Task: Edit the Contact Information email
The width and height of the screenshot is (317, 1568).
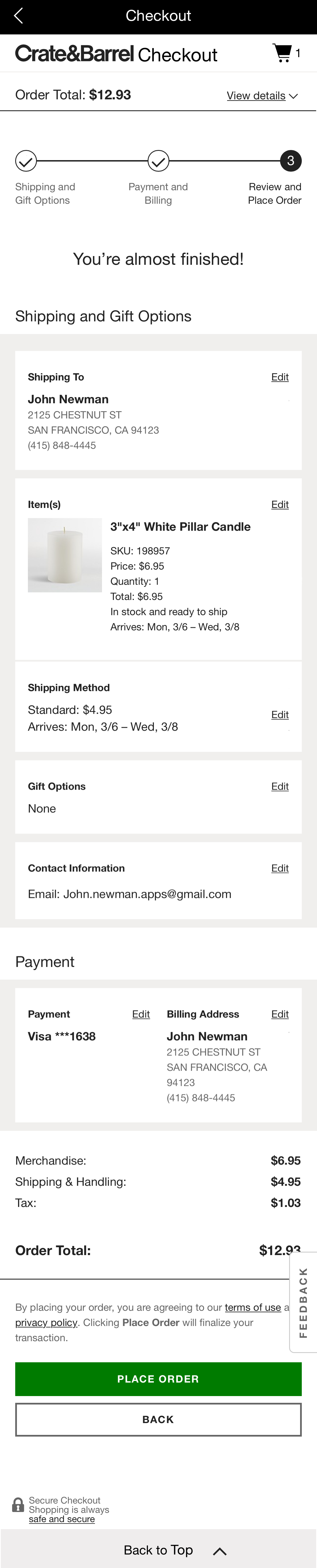Action: [280, 869]
